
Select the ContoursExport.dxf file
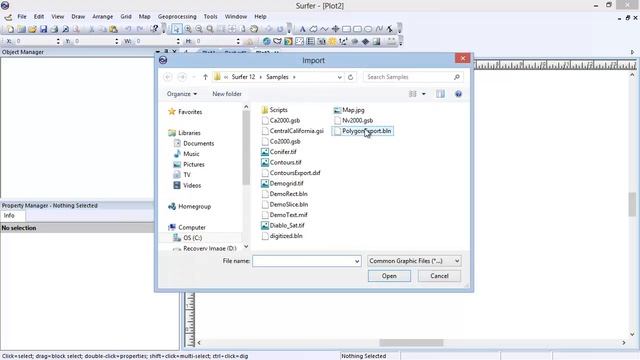tap(291, 173)
